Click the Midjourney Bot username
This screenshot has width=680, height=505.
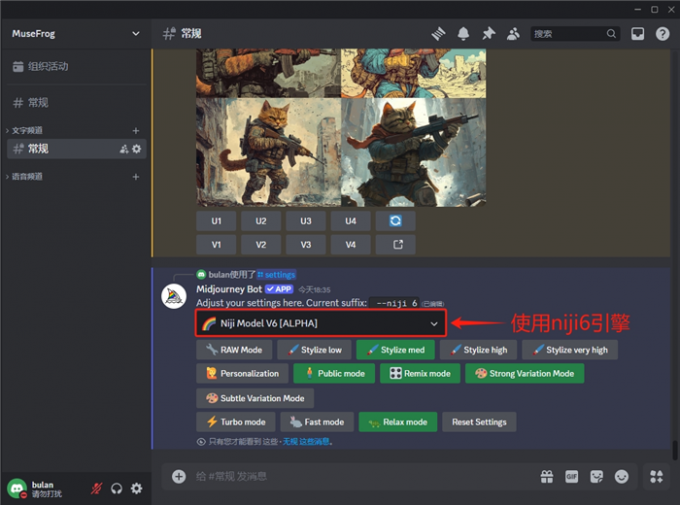pos(229,289)
